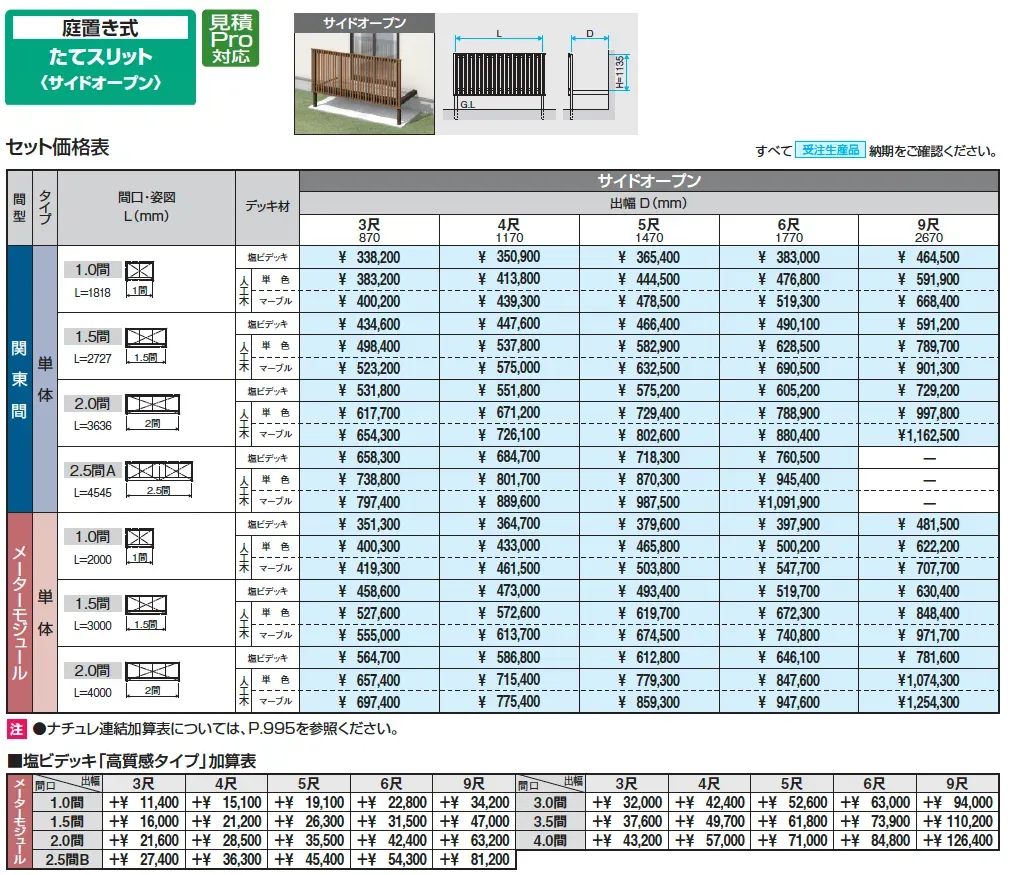This screenshot has width=1010, height=875.
Task: Click the price ¥672,300
Action: click(x=788, y=613)
